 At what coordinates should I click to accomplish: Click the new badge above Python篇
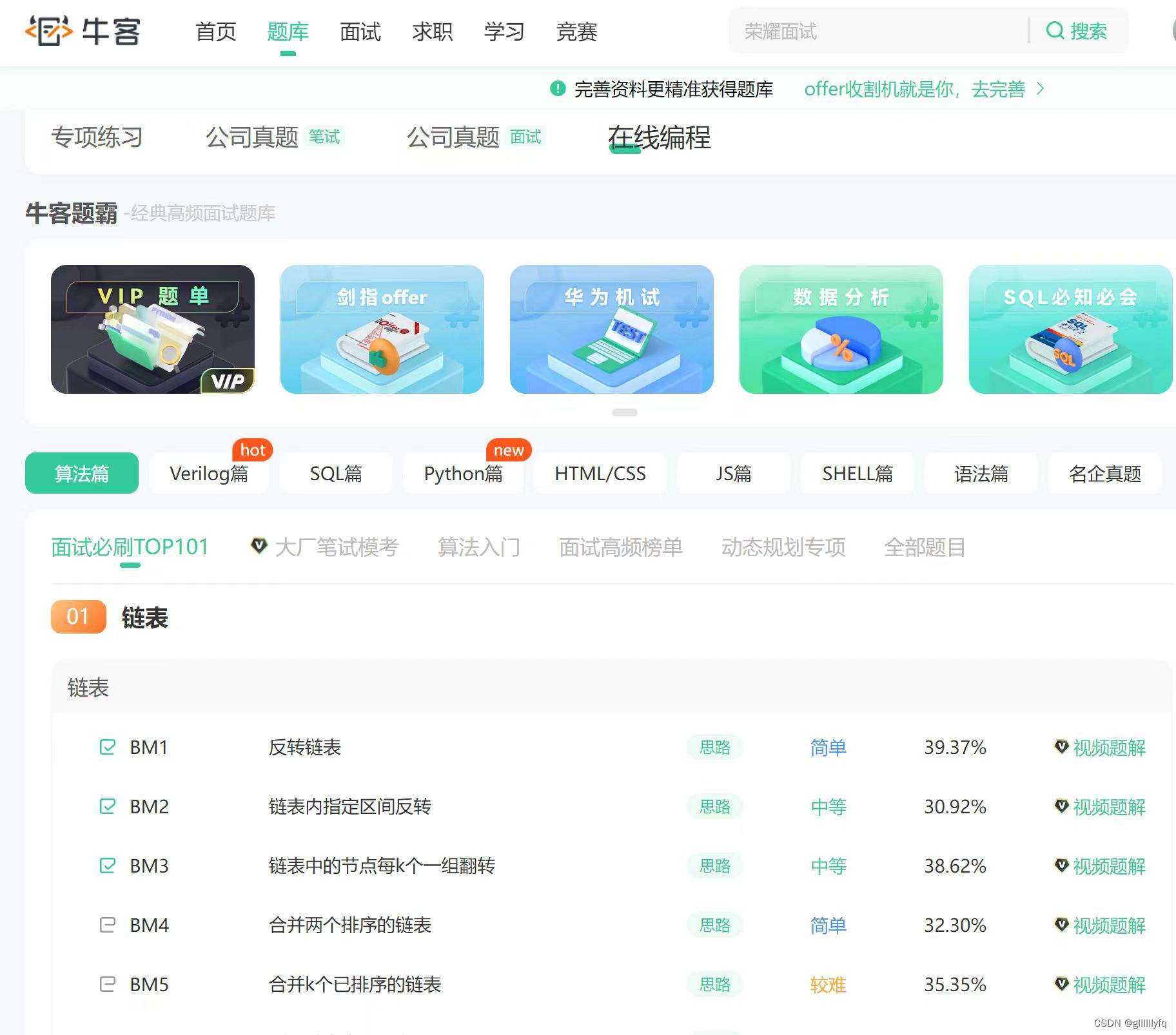509,449
